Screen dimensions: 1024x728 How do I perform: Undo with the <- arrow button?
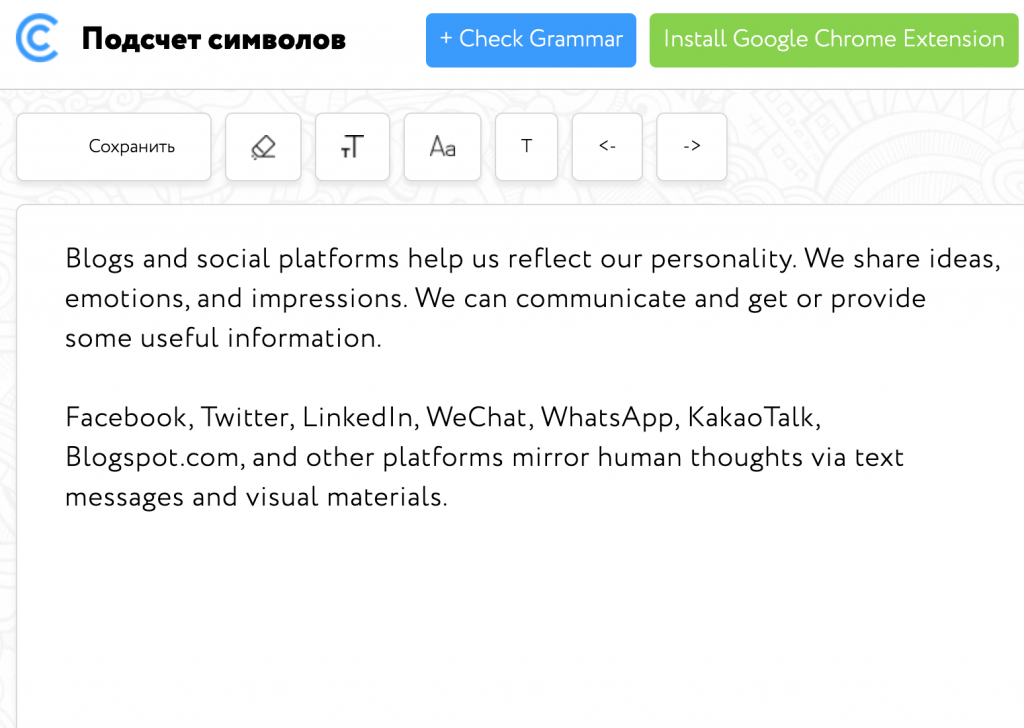[607, 147]
